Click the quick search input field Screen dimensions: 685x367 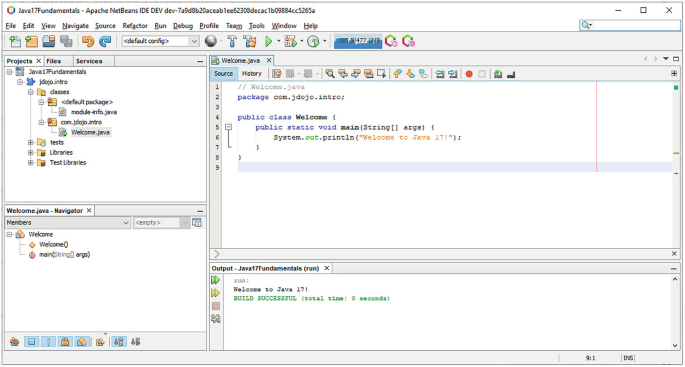[x=636, y=25]
